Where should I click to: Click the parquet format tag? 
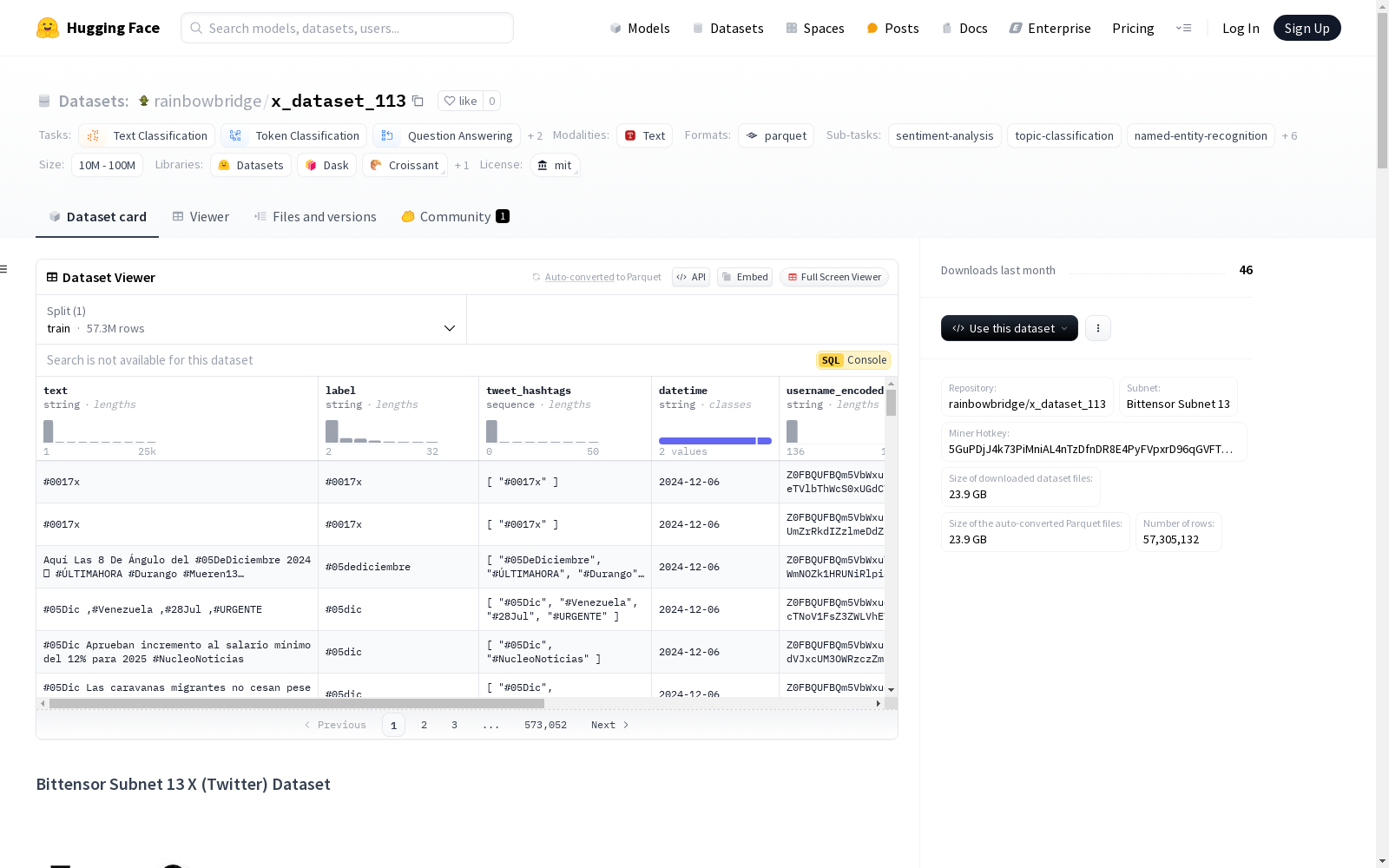click(776, 136)
